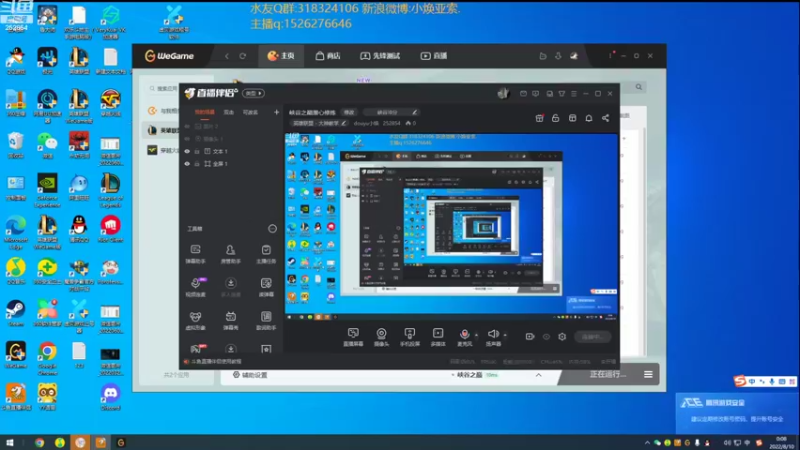The height and width of the screenshot is (450, 800).
Task: Open the mode switch pill beside logo
Action: click(254, 93)
